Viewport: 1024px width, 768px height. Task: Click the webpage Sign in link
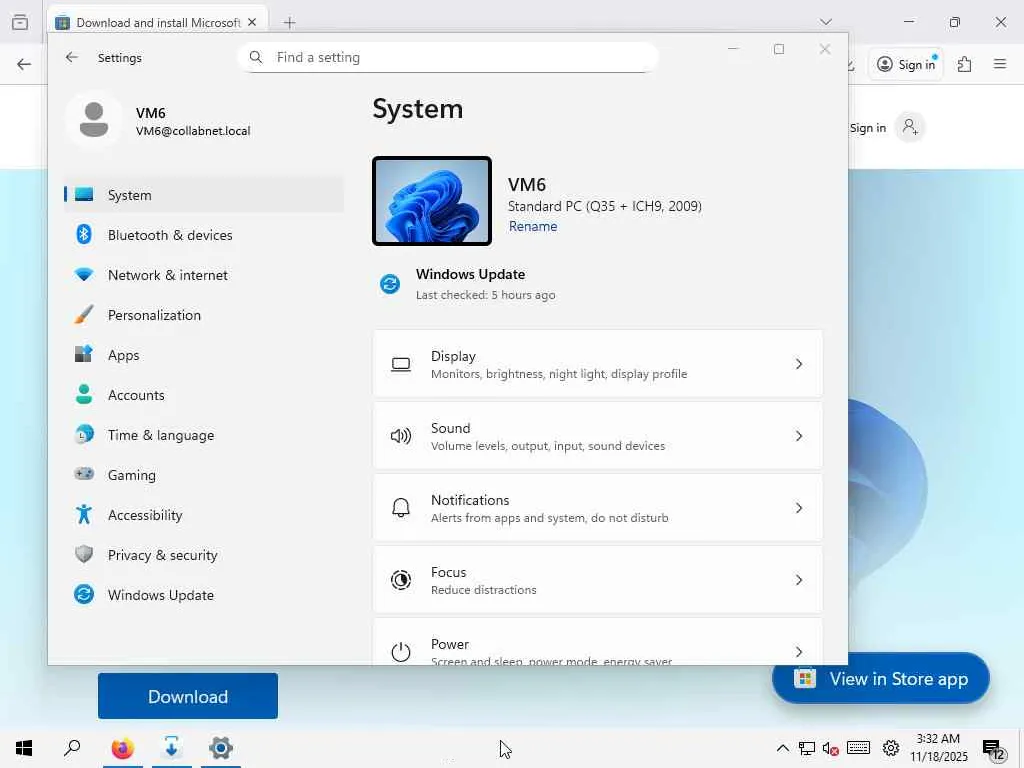point(868,127)
